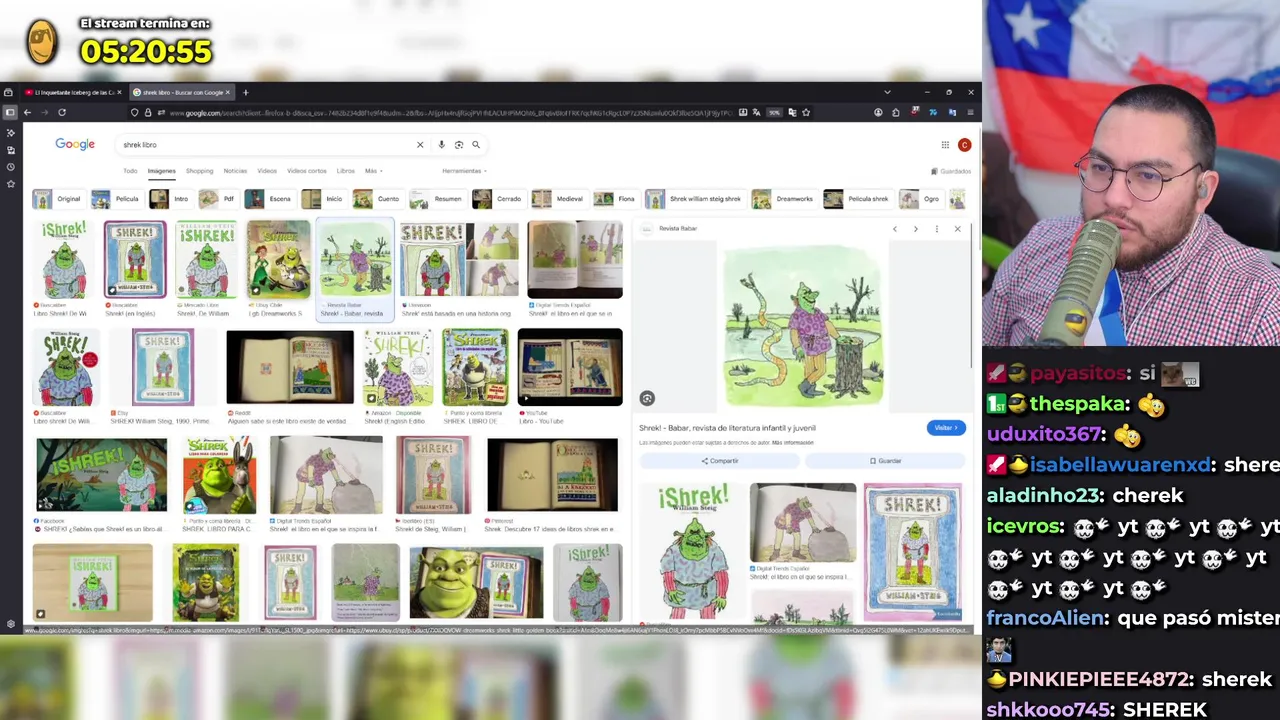
Task: Filter results by the Escena chip
Action: (269, 199)
